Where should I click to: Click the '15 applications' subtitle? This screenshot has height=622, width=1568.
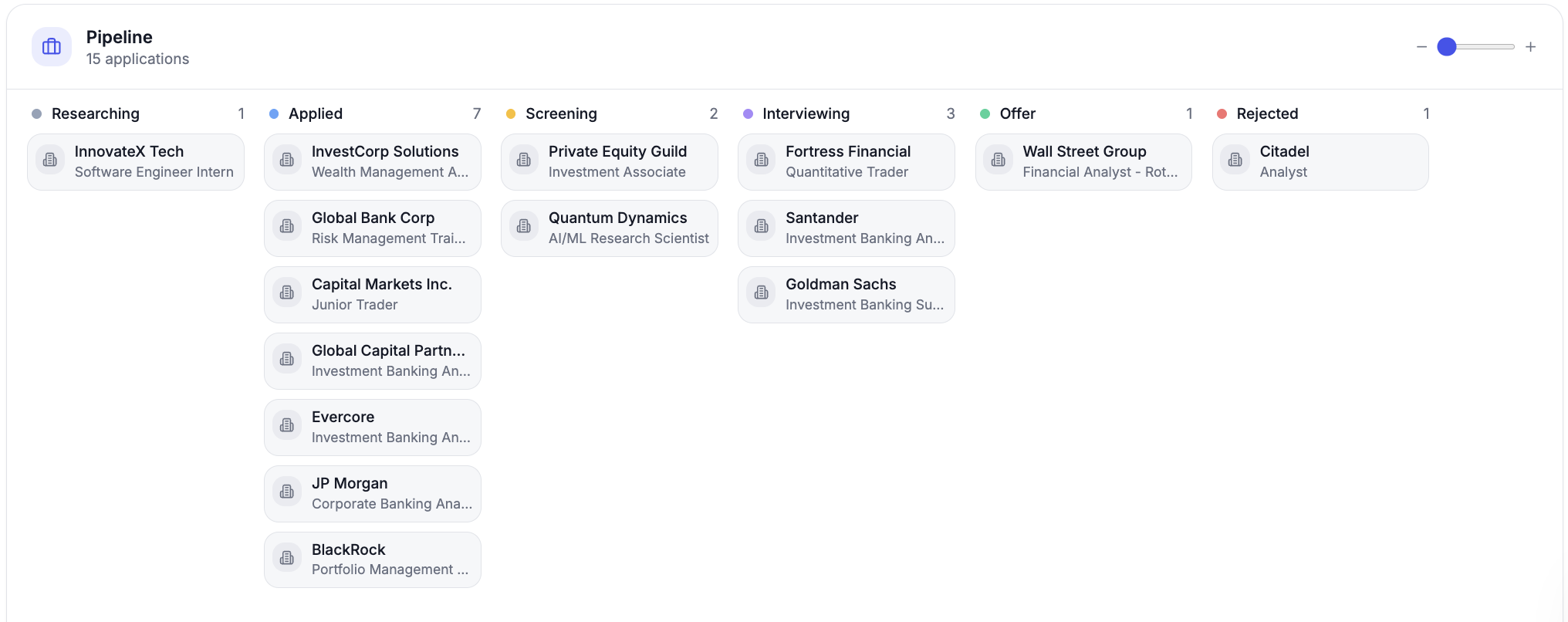pyautogui.click(x=137, y=59)
